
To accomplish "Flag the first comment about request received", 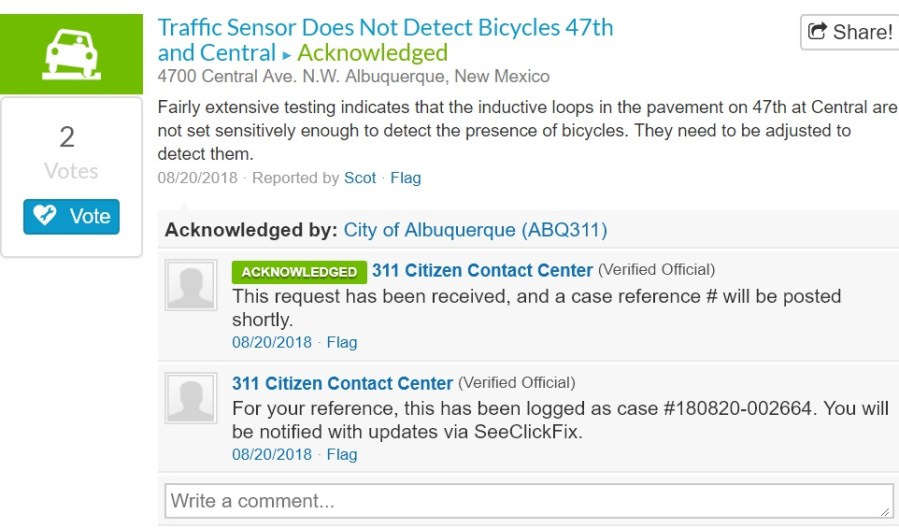I will (x=341, y=342).
